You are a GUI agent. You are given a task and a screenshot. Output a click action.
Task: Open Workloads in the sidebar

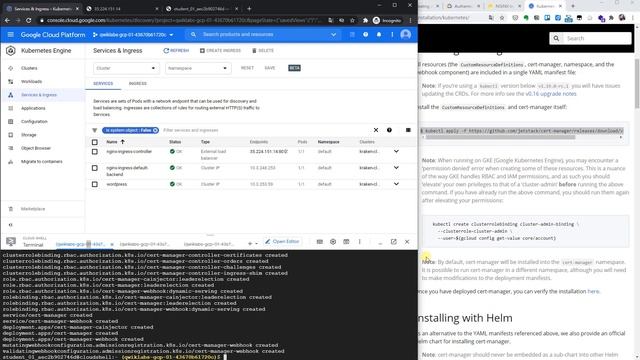pos(31,82)
